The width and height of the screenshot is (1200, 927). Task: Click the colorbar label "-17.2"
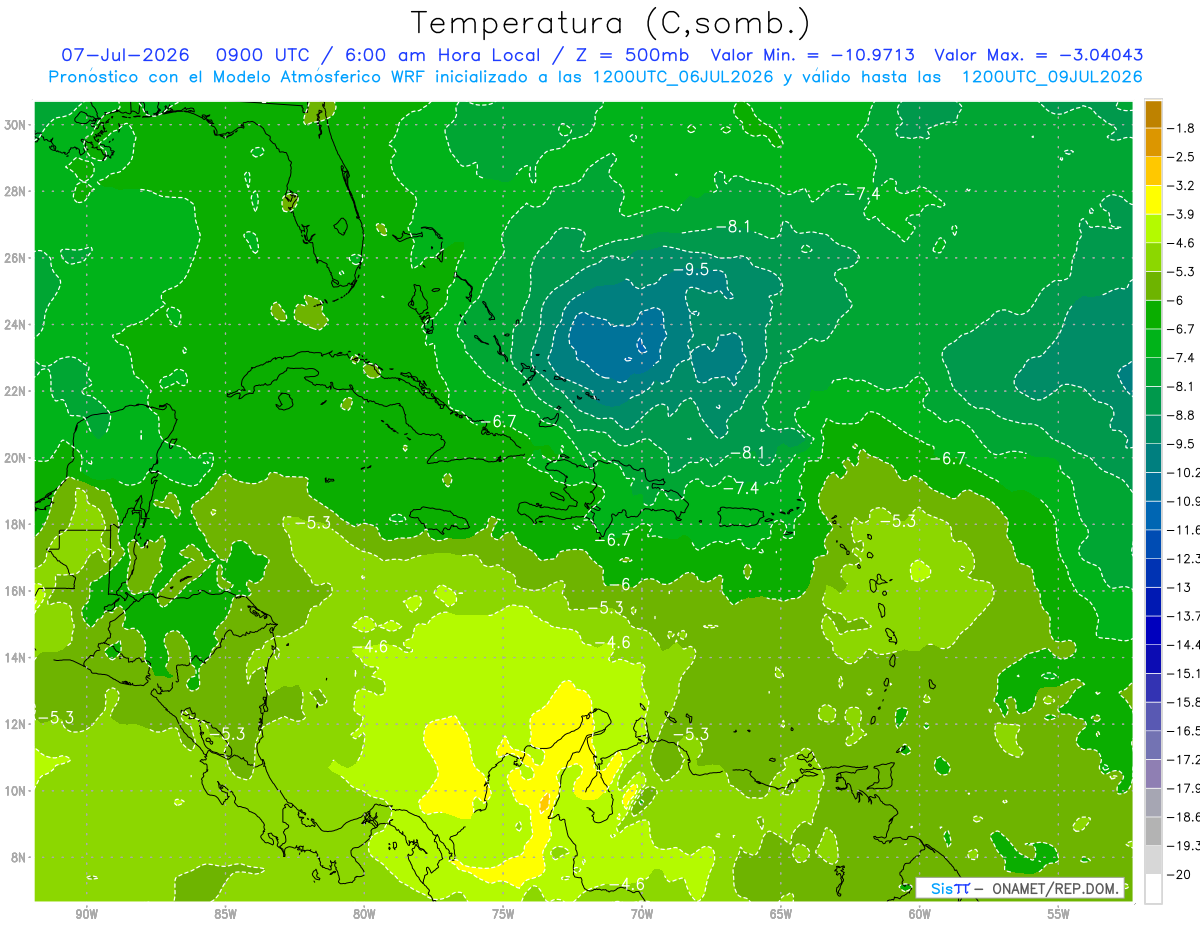click(x=1184, y=759)
